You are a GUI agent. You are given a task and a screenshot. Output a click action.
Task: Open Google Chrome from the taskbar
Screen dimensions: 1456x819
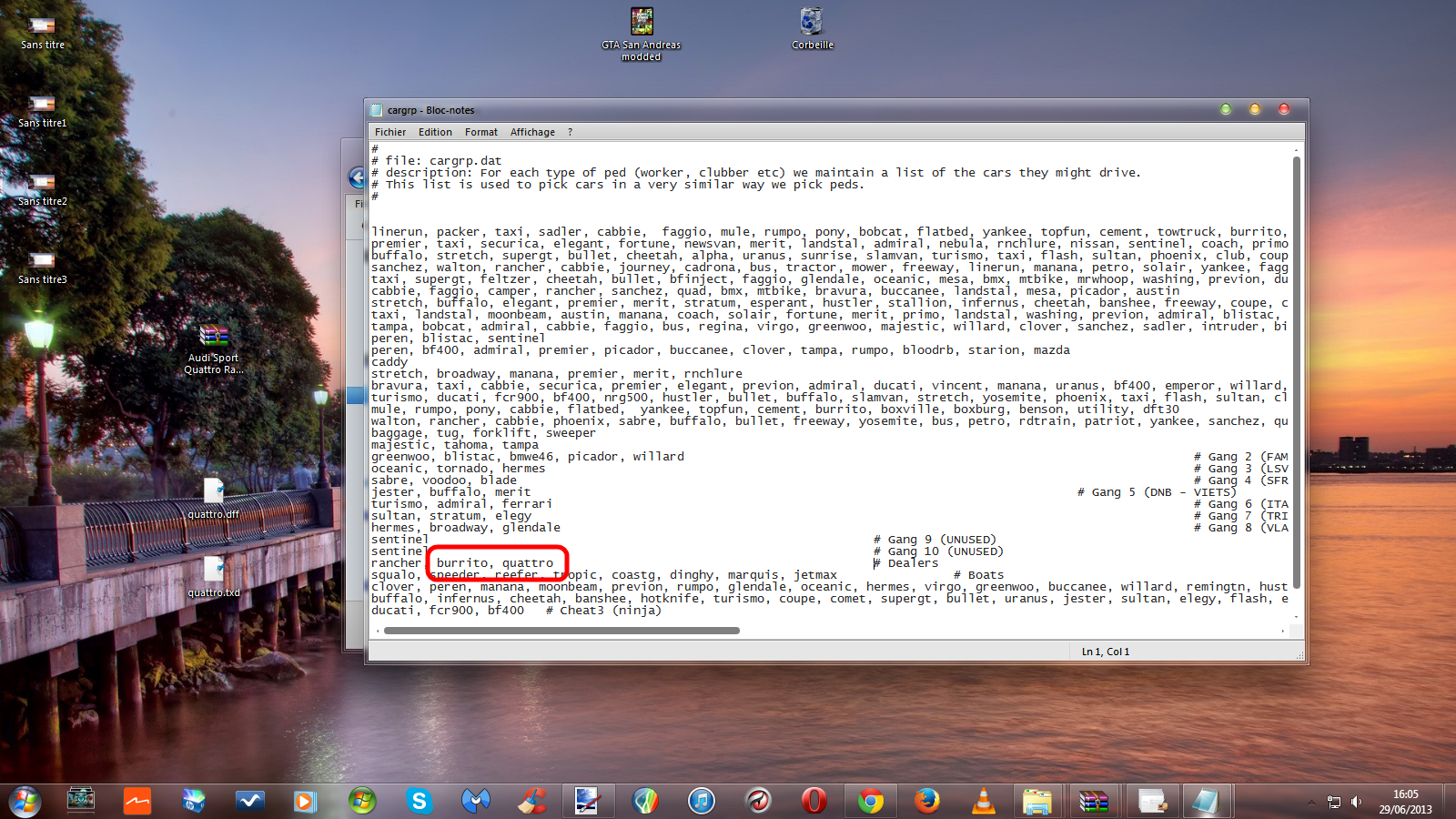870,801
